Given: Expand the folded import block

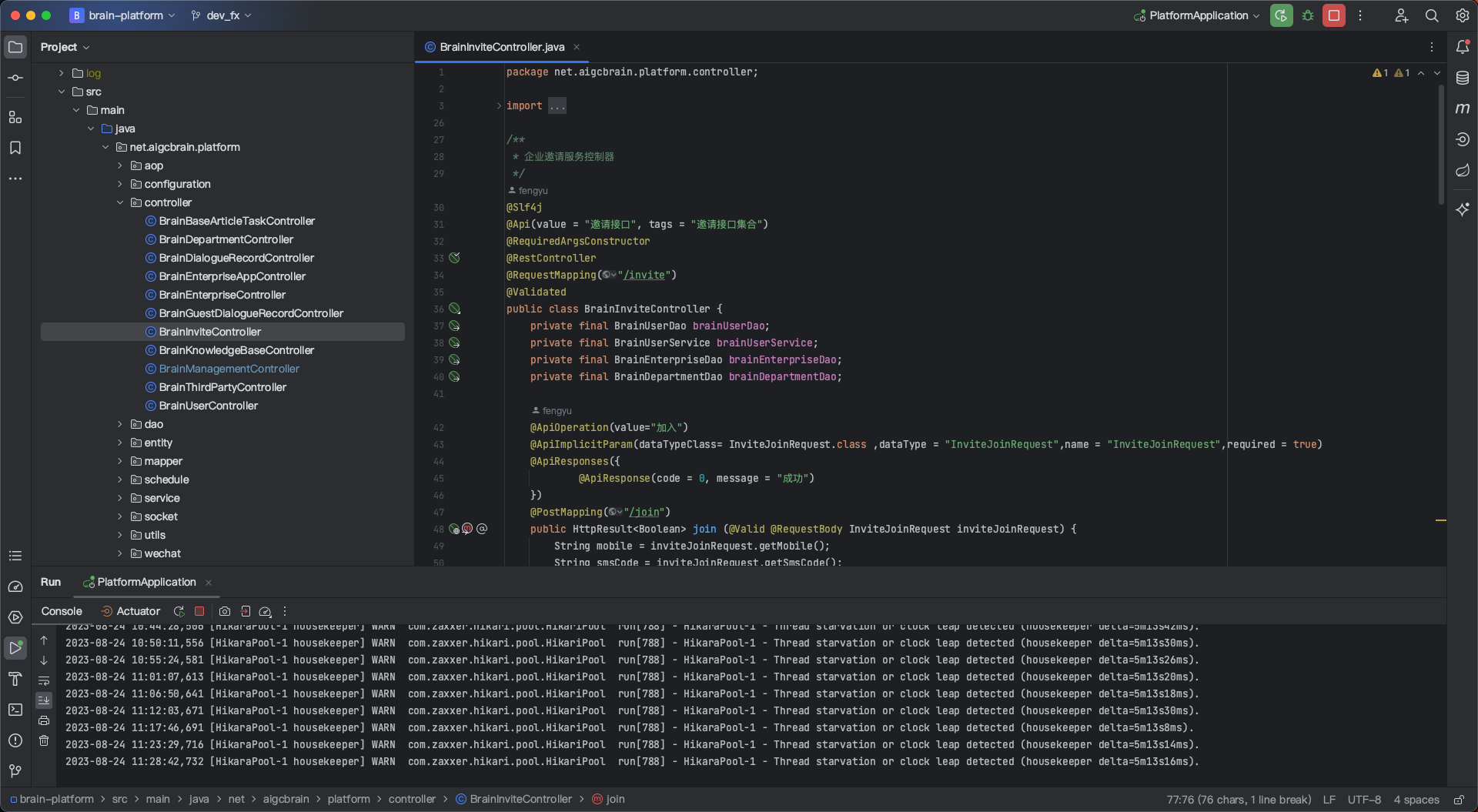Looking at the screenshot, I should click(x=499, y=105).
